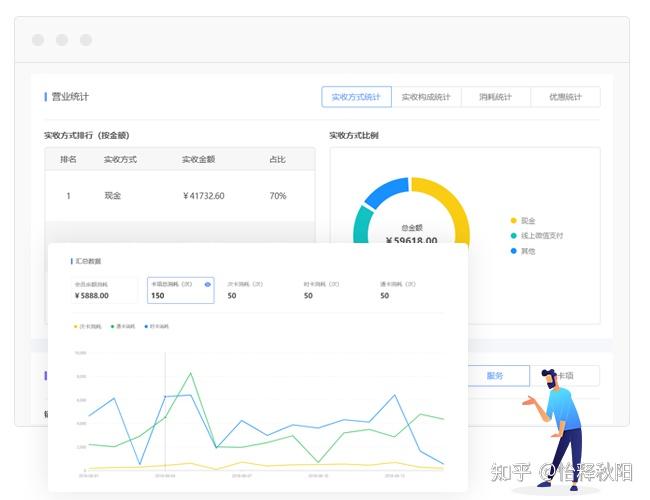Click the 营业统计 section title
The width and height of the screenshot is (650, 500).
(70, 97)
